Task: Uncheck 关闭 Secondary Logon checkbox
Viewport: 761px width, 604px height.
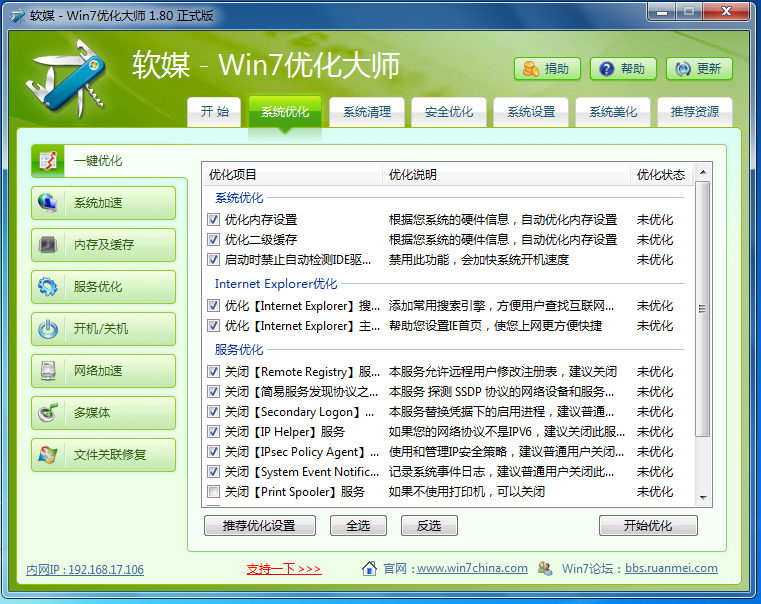Action: coord(213,412)
